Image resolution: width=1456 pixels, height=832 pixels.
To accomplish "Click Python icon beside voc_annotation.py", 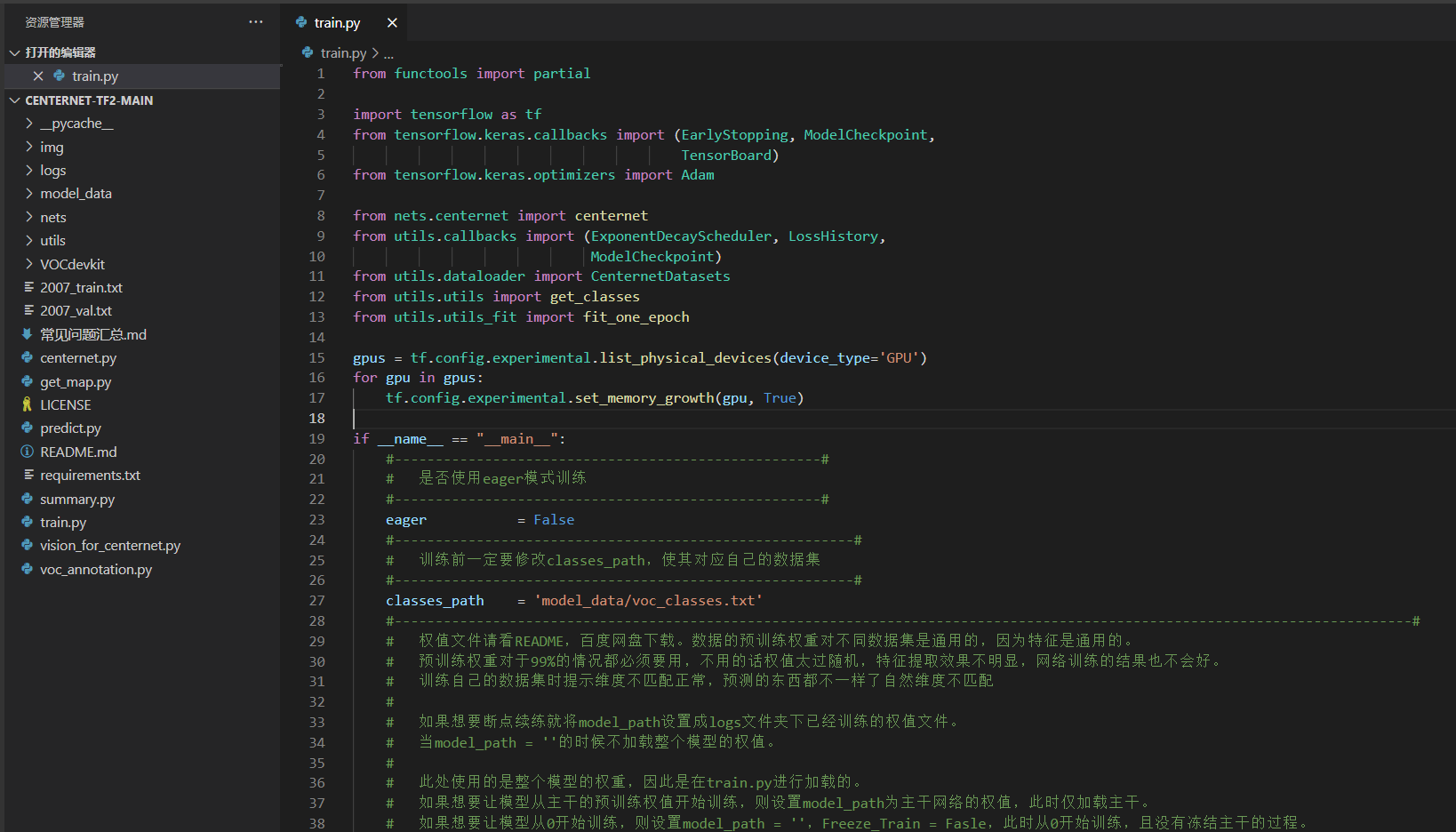I will pyautogui.click(x=28, y=569).
